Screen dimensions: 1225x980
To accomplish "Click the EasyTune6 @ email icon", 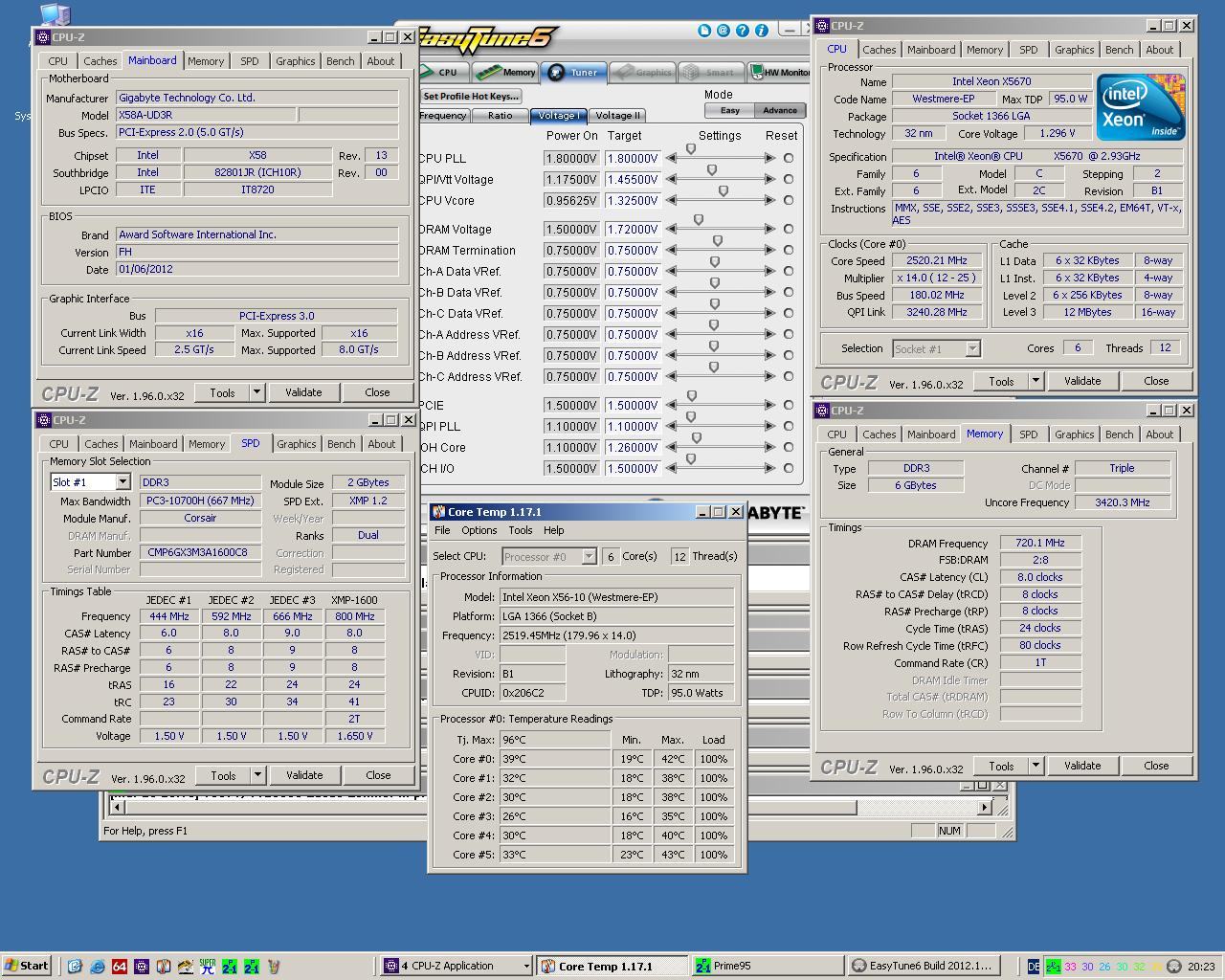I will tap(724, 31).
